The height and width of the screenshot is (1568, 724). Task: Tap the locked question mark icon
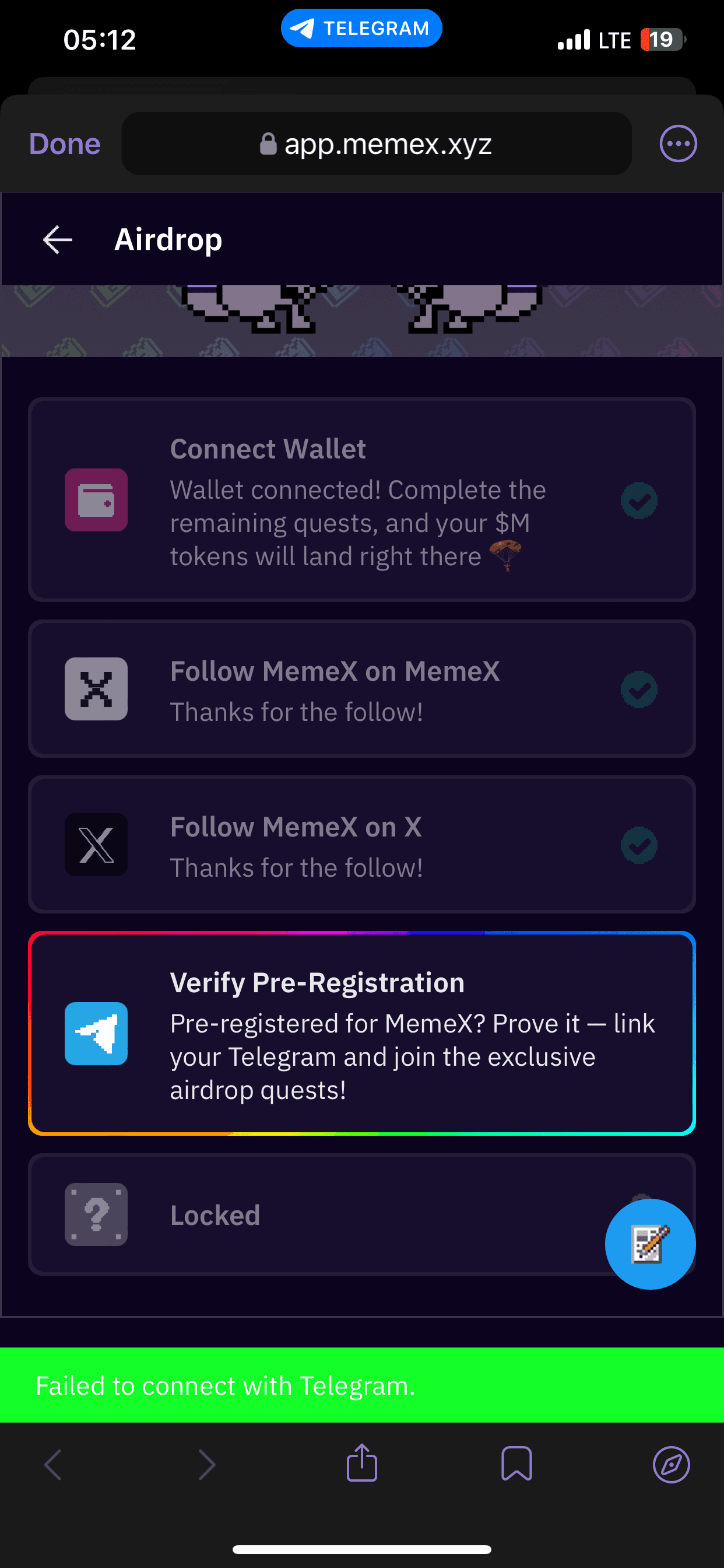click(96, 1214)
